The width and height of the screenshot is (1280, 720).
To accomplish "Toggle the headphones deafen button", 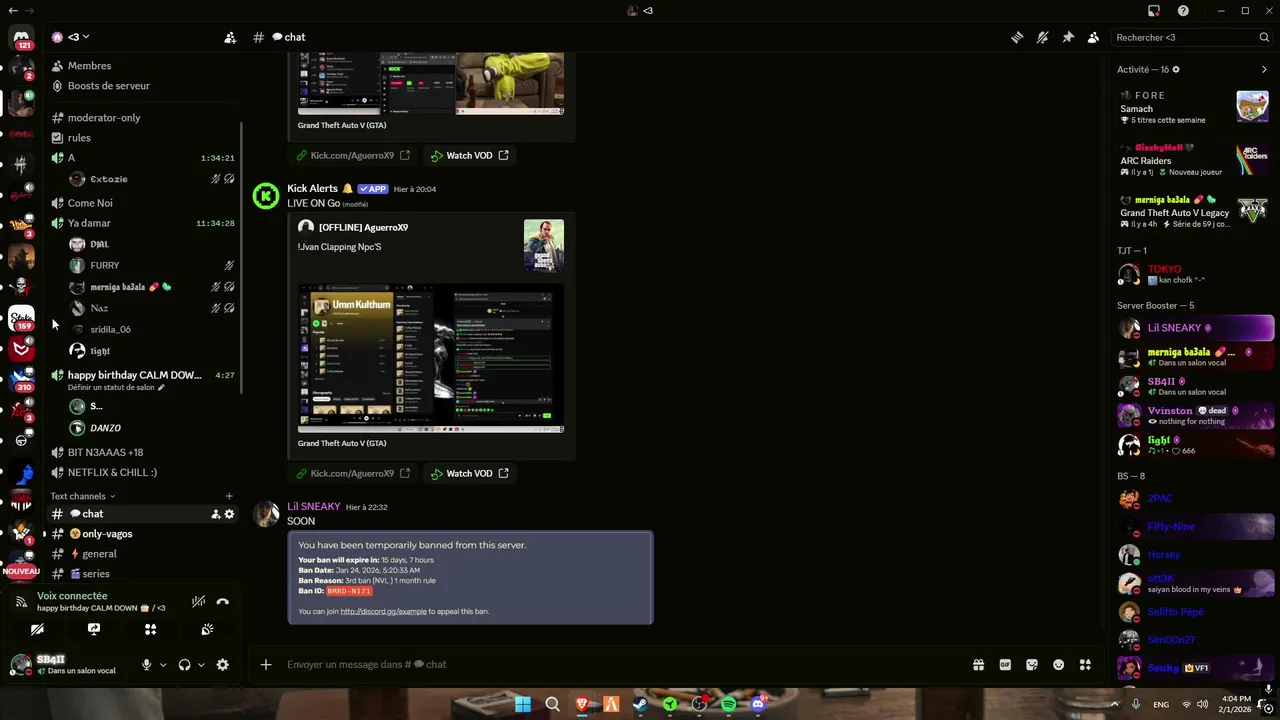I will tap(184, 665).
